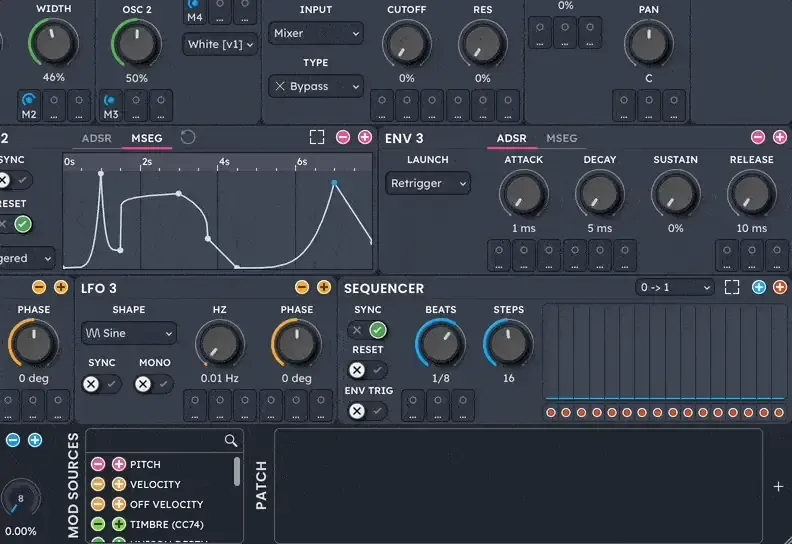Open the filter TYPE Bypass dropdown
792x544 pixels.
[x=316, y=86]
